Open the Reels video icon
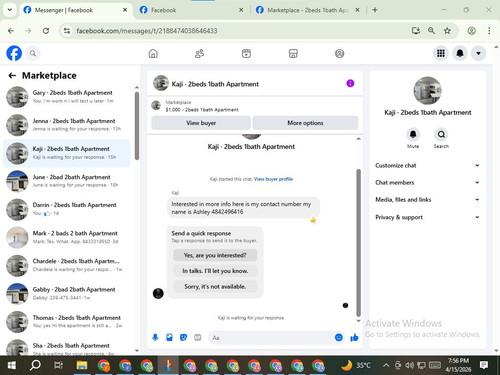Image resolution: width=500 pixels, height=375 pixels. [246, 53]
